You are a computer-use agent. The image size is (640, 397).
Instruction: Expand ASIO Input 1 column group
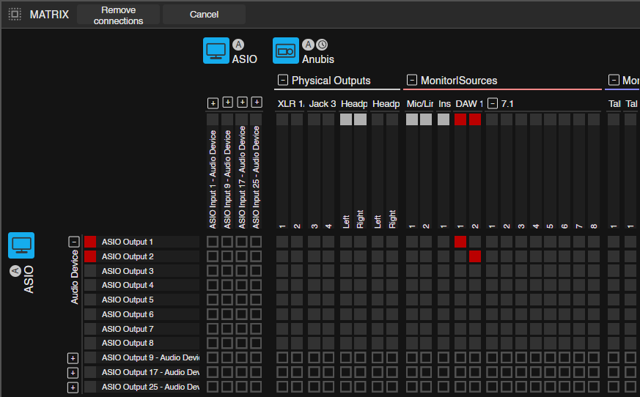[x=213, y=103]
